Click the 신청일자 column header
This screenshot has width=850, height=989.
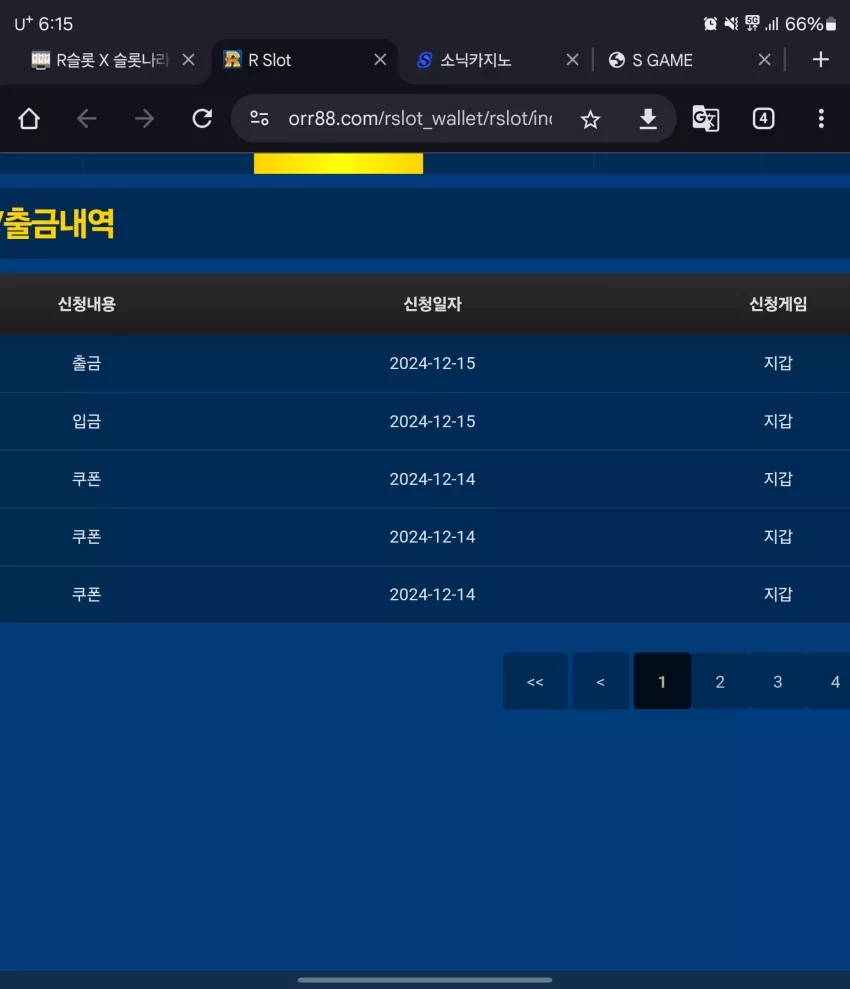click(433, 304)
